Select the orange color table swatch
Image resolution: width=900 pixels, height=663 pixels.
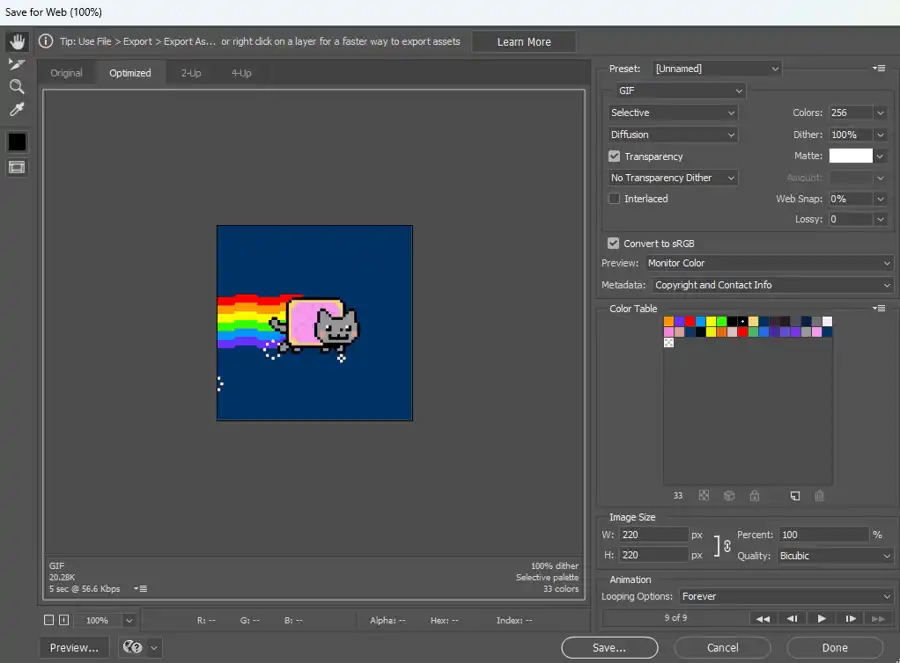tap(669, 321)
